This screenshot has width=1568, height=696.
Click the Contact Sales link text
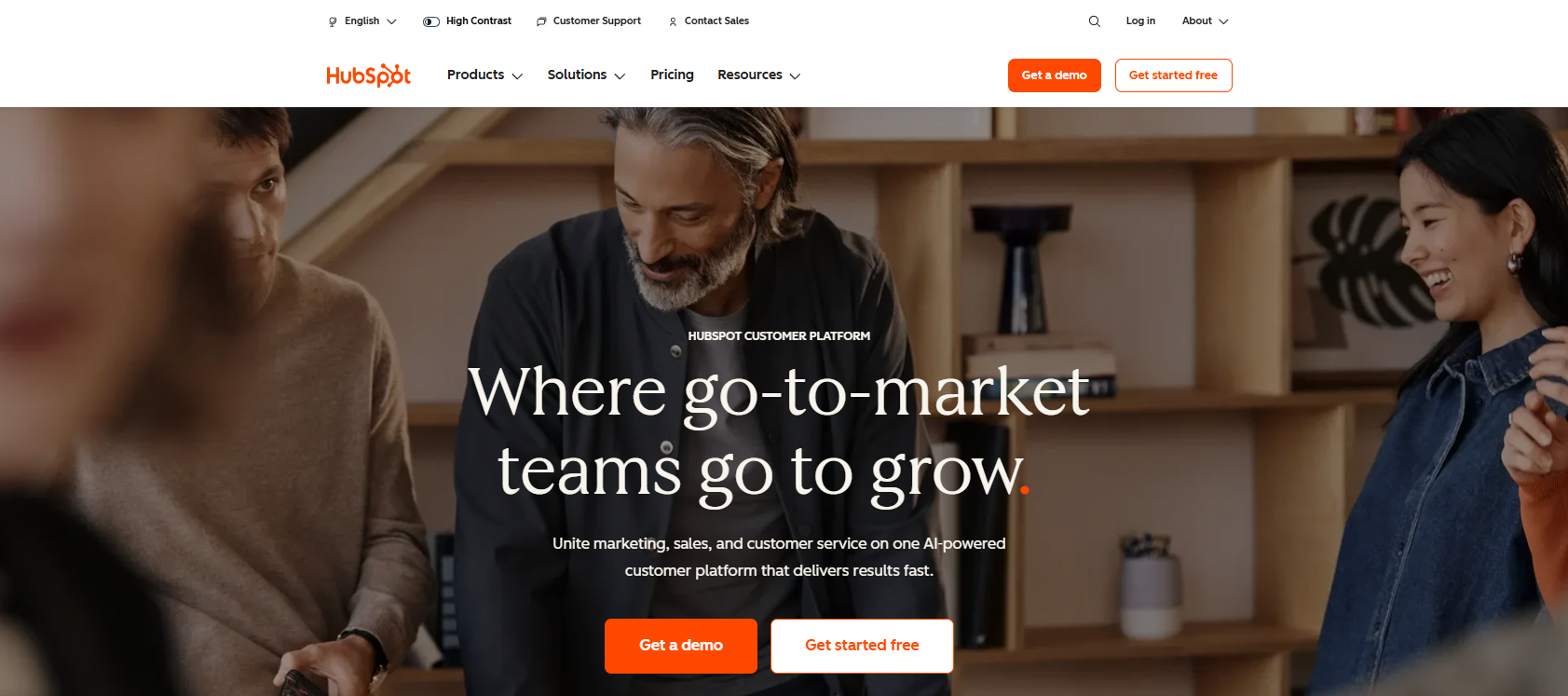716,20
